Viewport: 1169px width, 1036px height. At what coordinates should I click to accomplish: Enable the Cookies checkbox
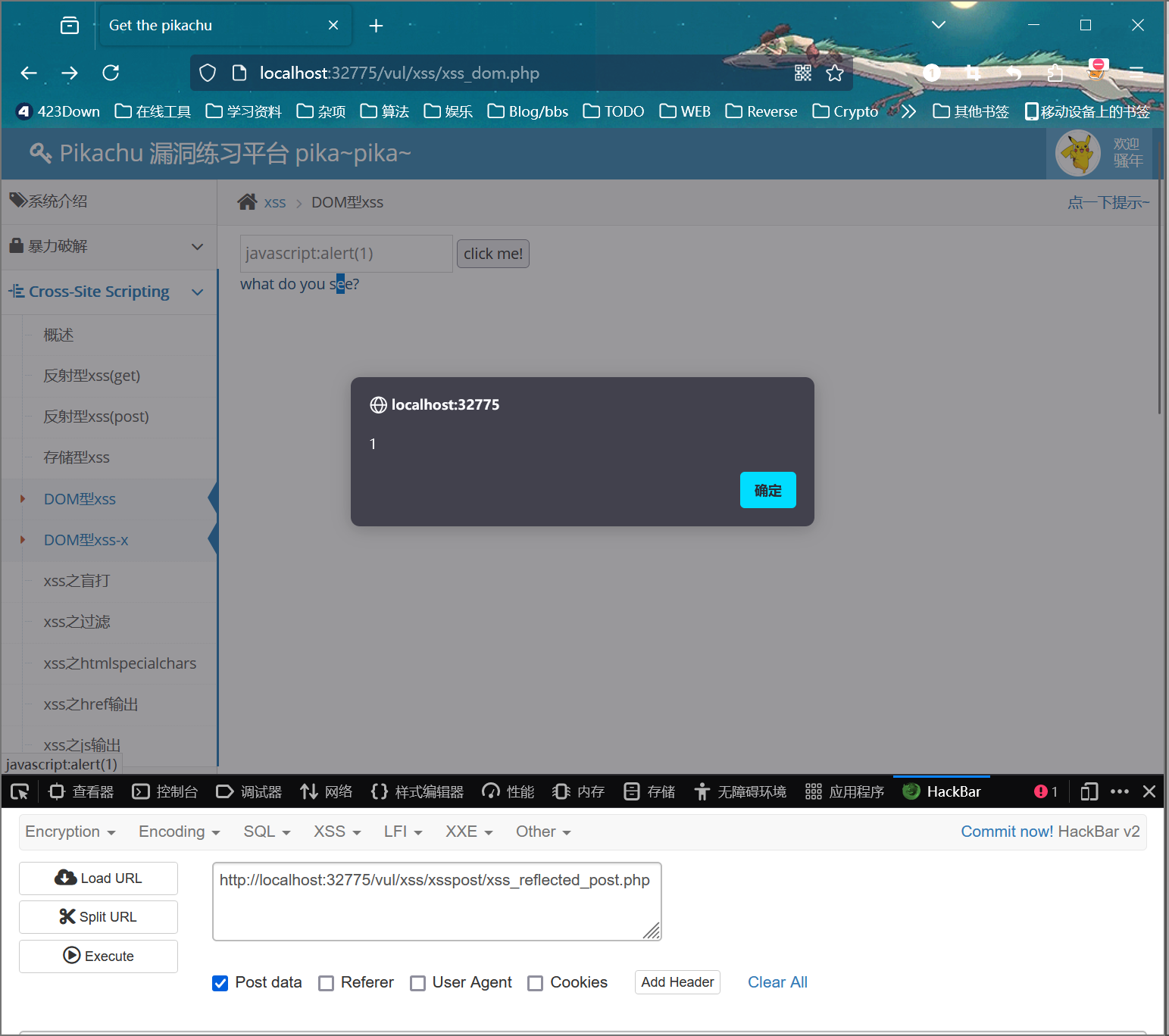pyautogui.click(x=536, y=983)
